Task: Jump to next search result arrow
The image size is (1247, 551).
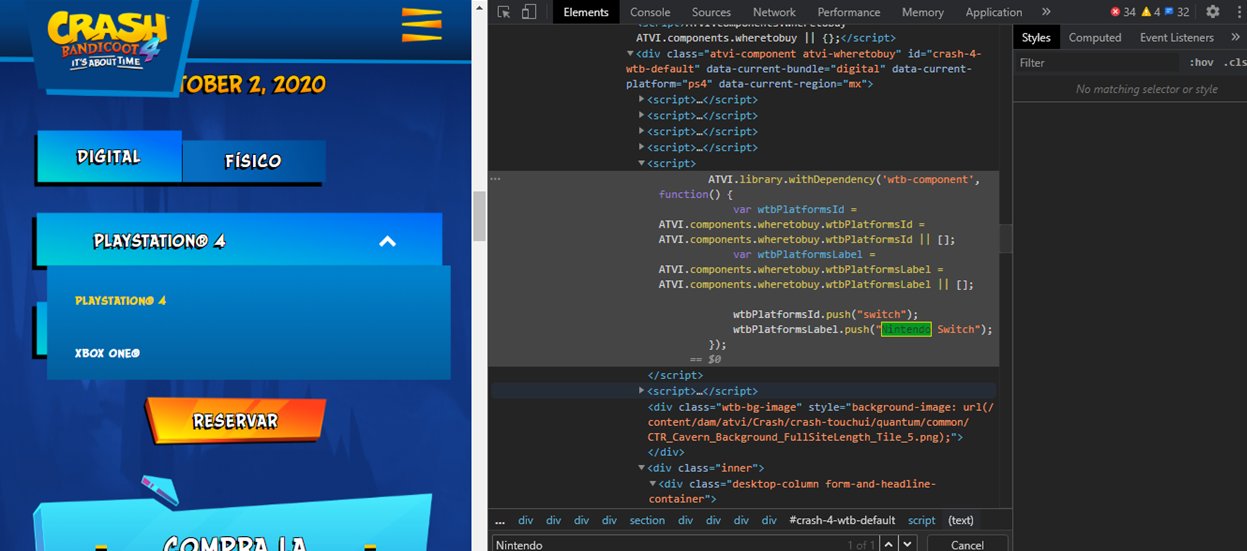Action: point(907,544)
